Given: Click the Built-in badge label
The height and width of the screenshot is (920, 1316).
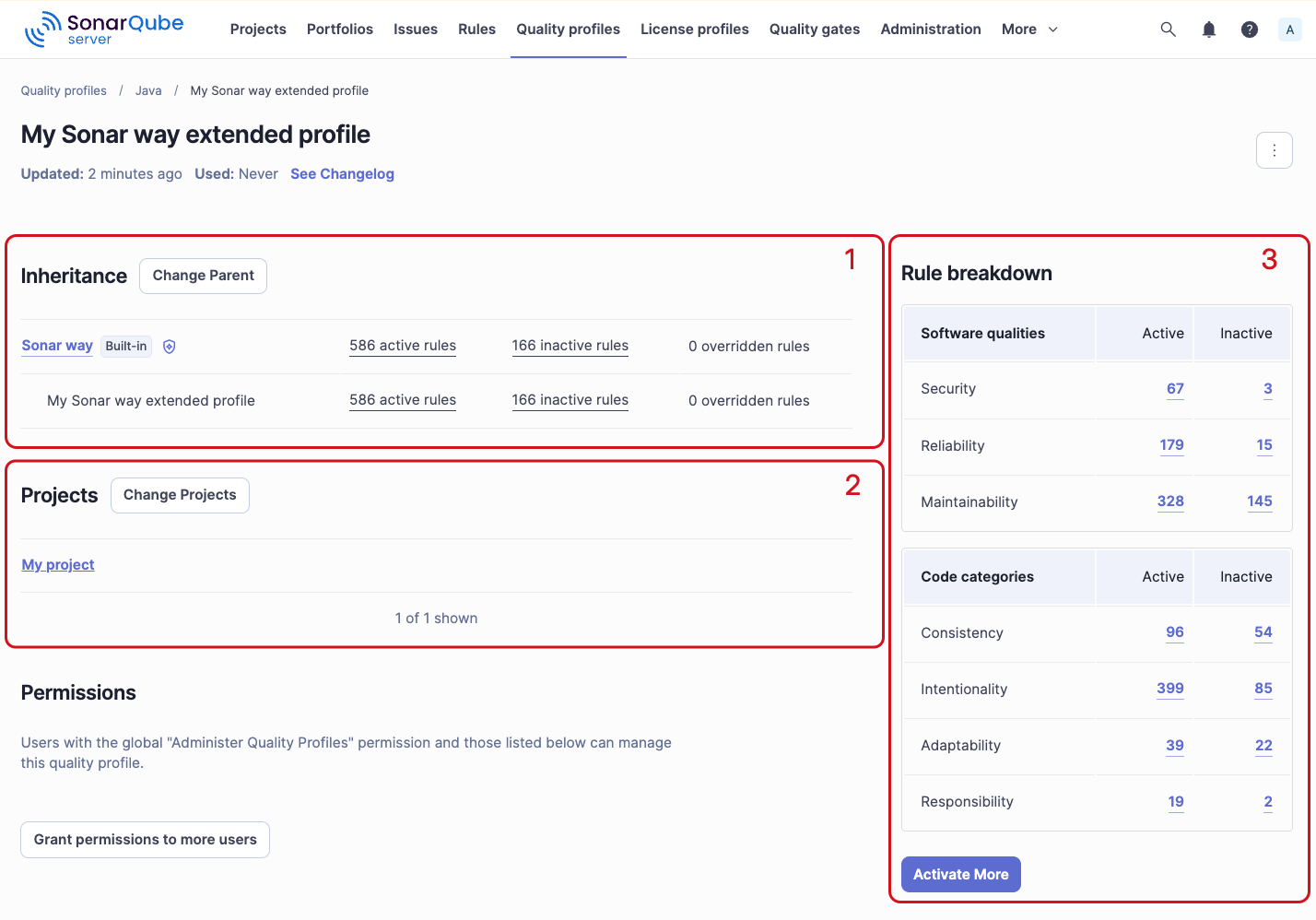Looking at the screenshot, I should click(x=126, y=347).
